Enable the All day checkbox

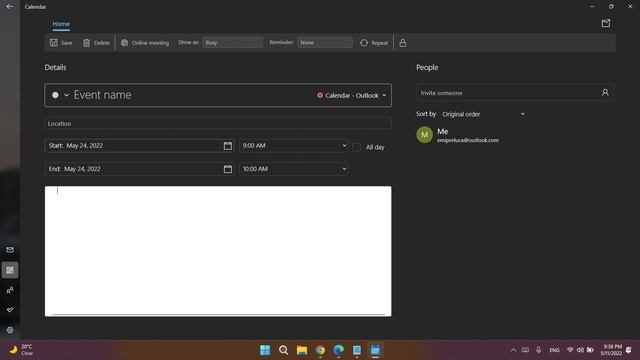[x=356, y=147]
